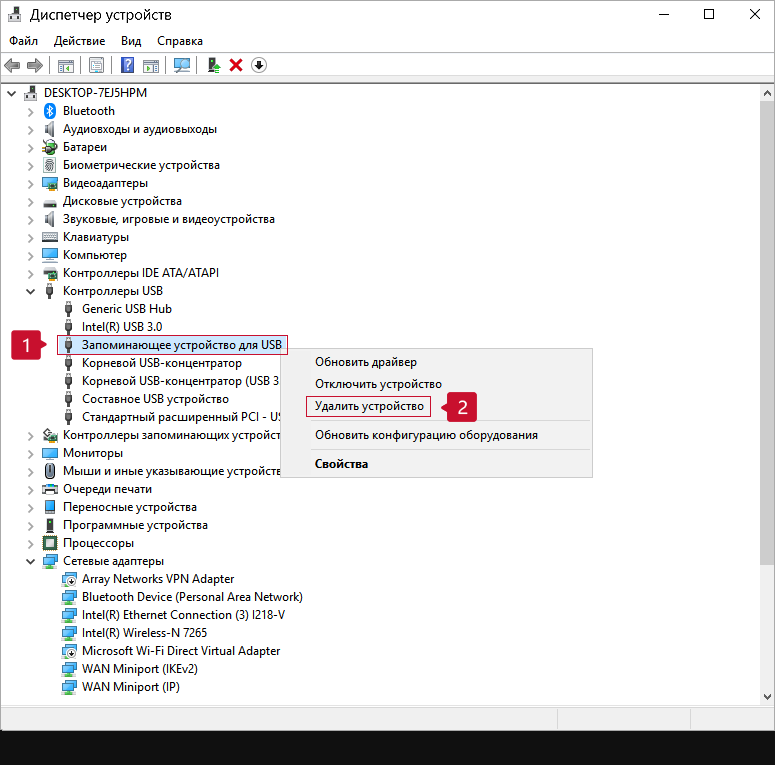Select Свойства in the context menu
The image size is (775, 765).
point(342,464)
